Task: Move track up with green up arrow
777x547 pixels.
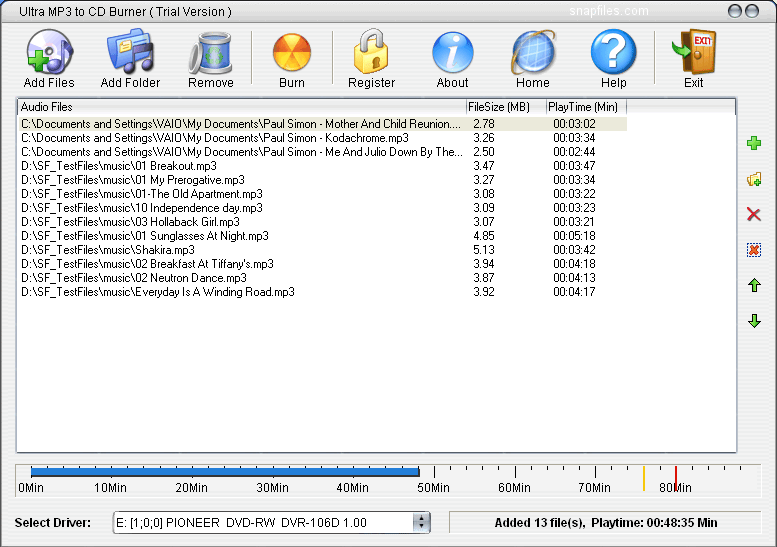Action: tap(754, 286)
